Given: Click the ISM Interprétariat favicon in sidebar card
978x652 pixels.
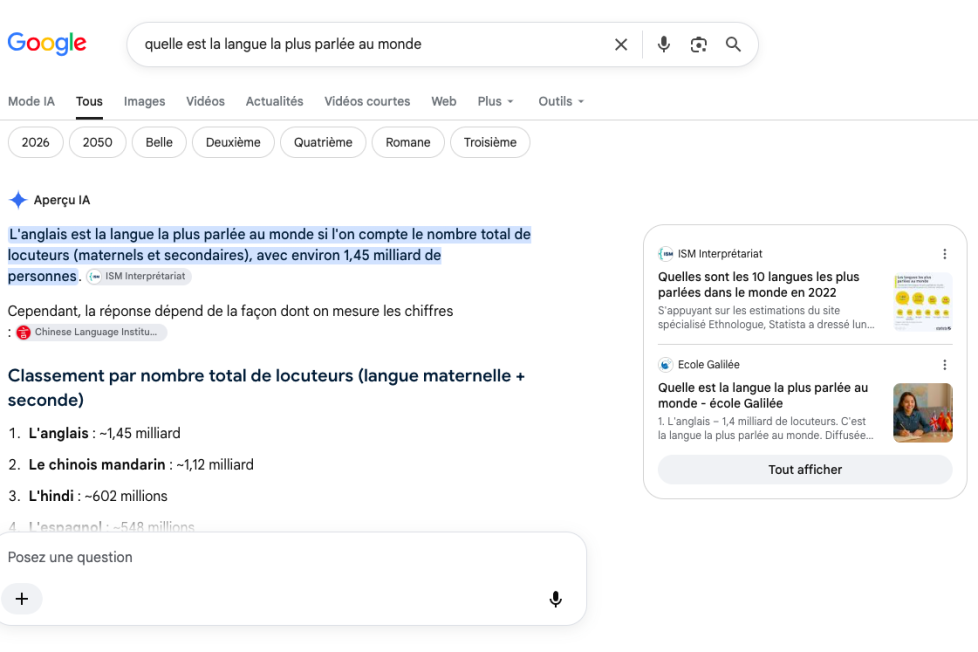Looking at the screenshot, I should pos(666,253).
